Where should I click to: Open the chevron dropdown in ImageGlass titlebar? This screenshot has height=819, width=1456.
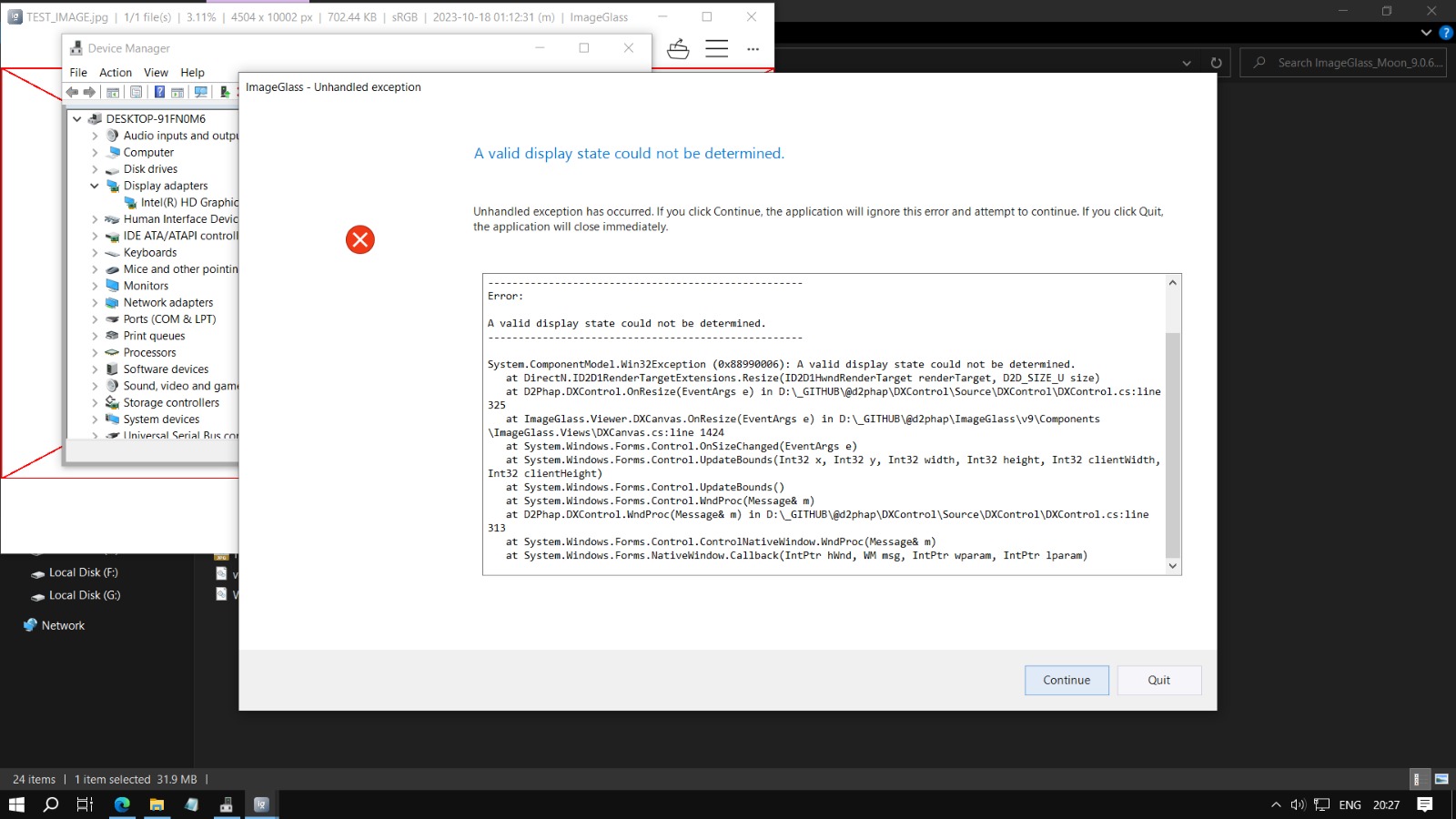1187,62
